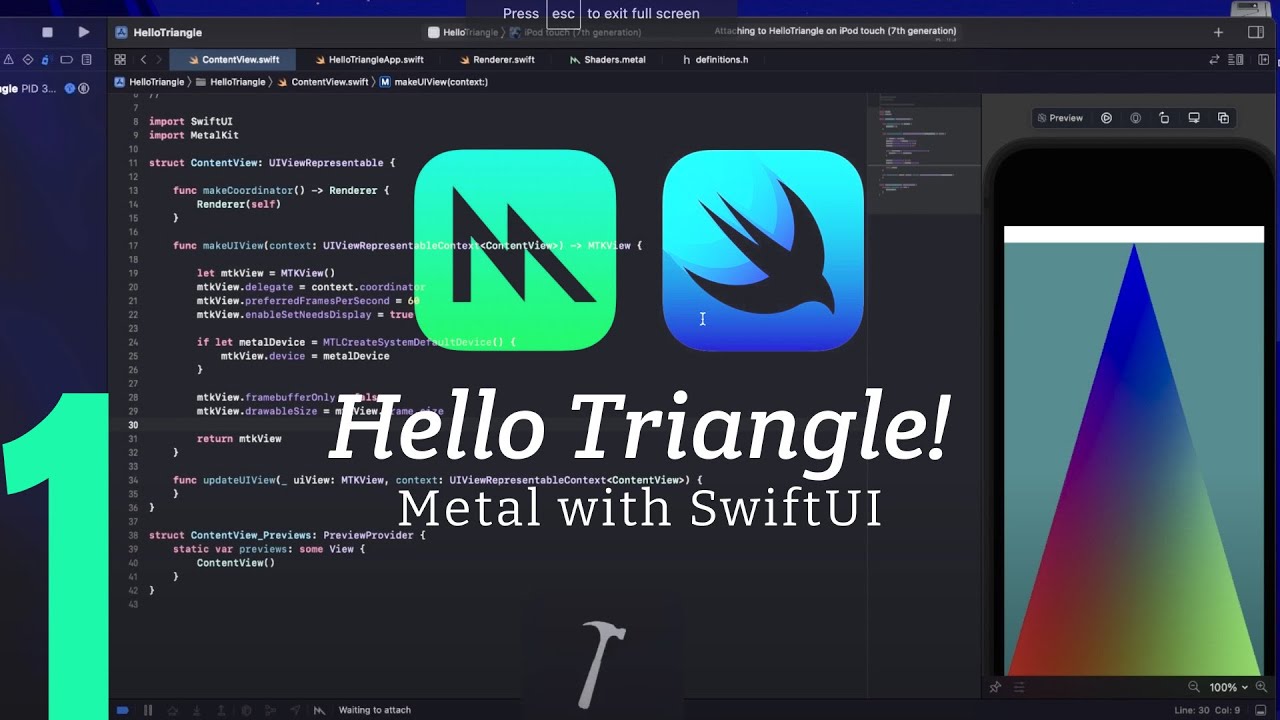Choose iPod touch (7th generation) run destination
This screenshot has width=1280, height=720.
(x=576, y=32)
